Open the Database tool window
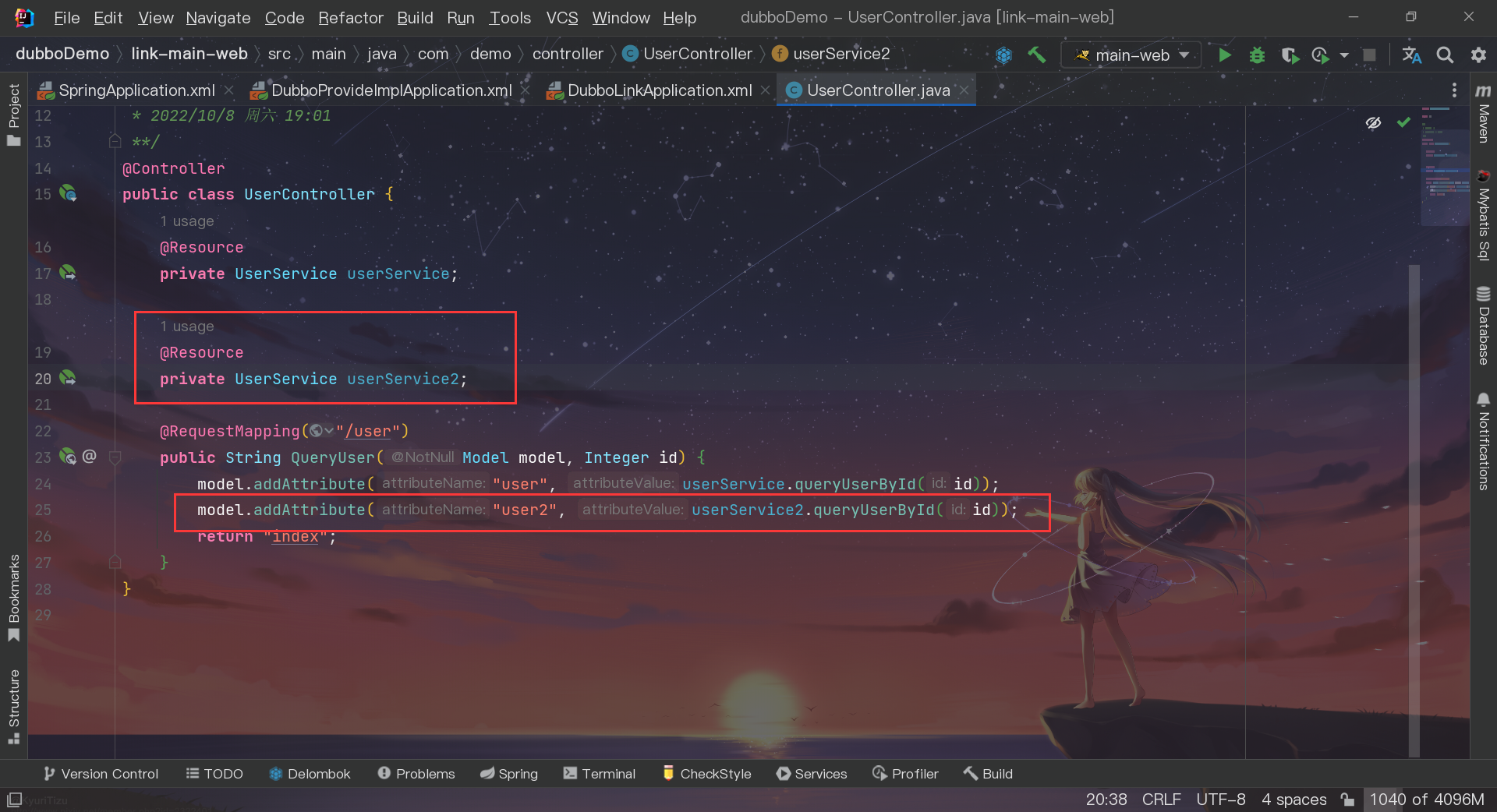 coord(1483,326)
